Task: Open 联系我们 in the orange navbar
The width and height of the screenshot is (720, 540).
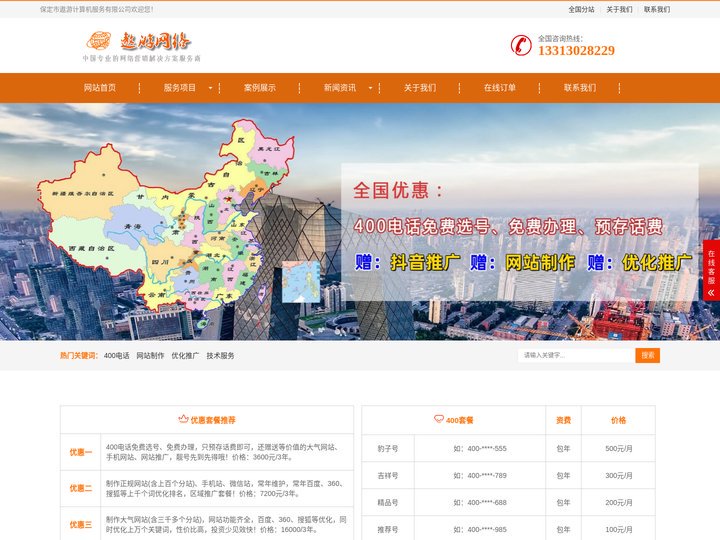Action: (x=580, y=88)
